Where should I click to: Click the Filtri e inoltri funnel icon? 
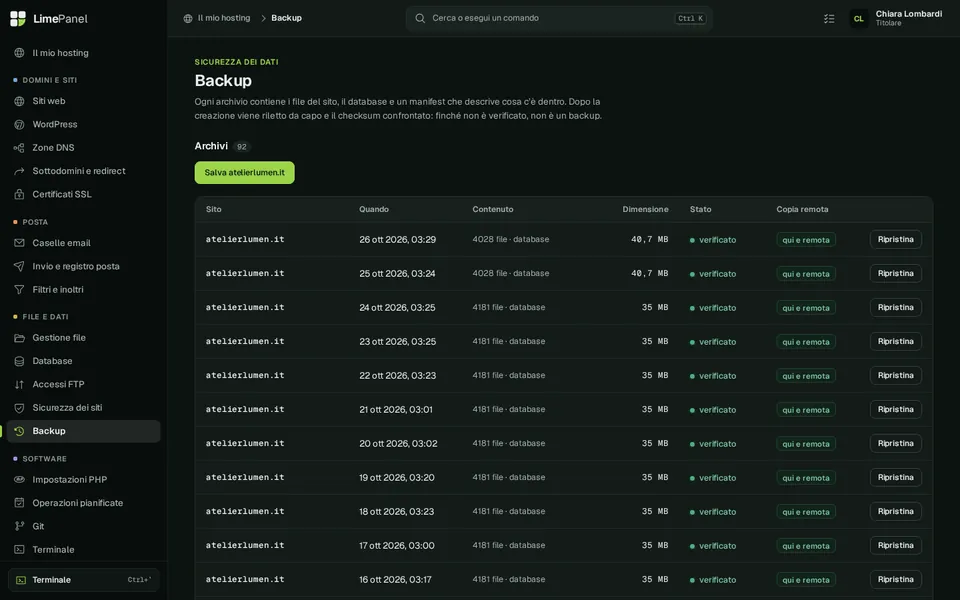(x=20, y=290)
